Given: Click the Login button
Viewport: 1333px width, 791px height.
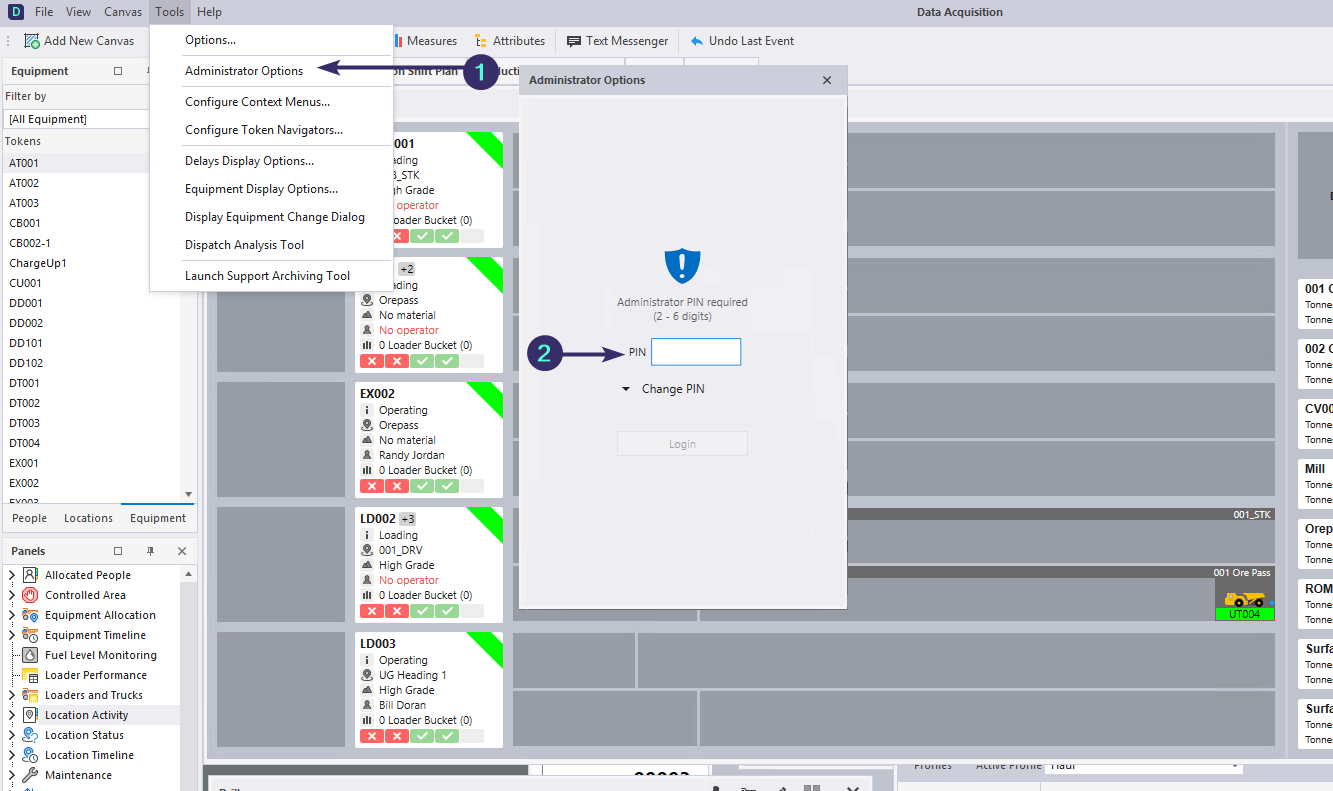Looking at the screenshot, I should [682, 443].
